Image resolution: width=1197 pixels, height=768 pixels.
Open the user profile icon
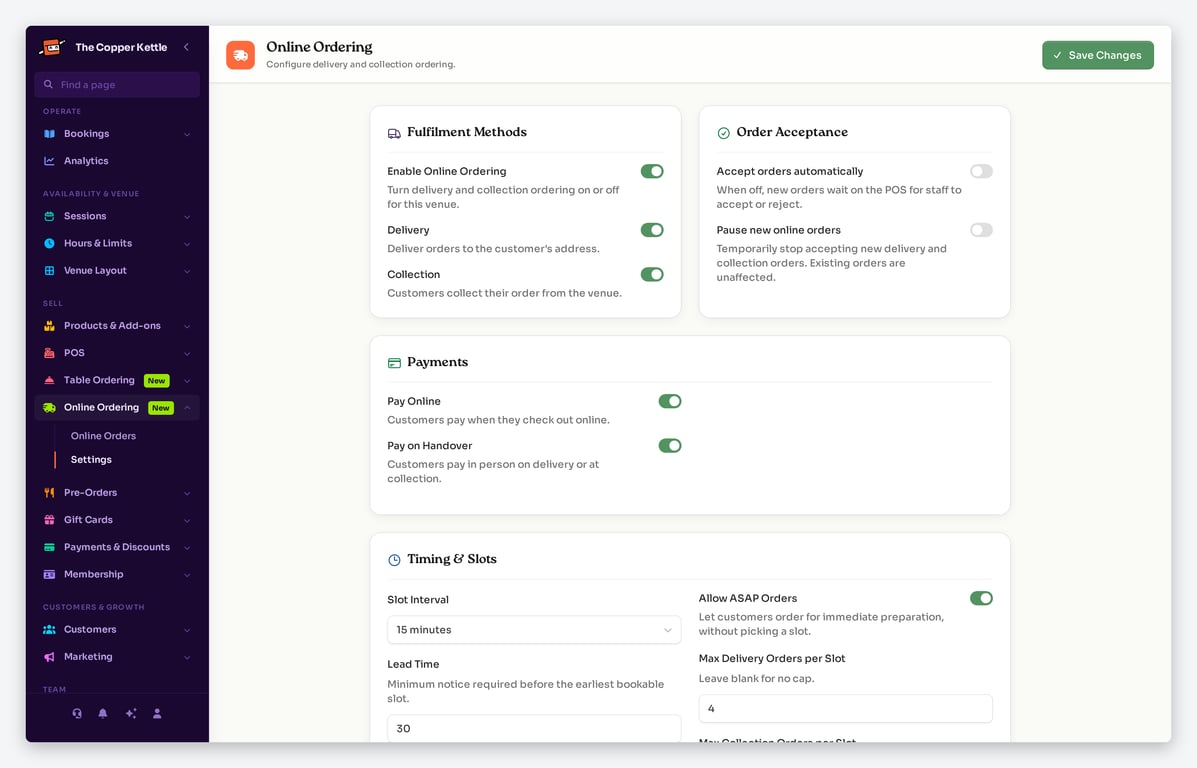[157, 714]
